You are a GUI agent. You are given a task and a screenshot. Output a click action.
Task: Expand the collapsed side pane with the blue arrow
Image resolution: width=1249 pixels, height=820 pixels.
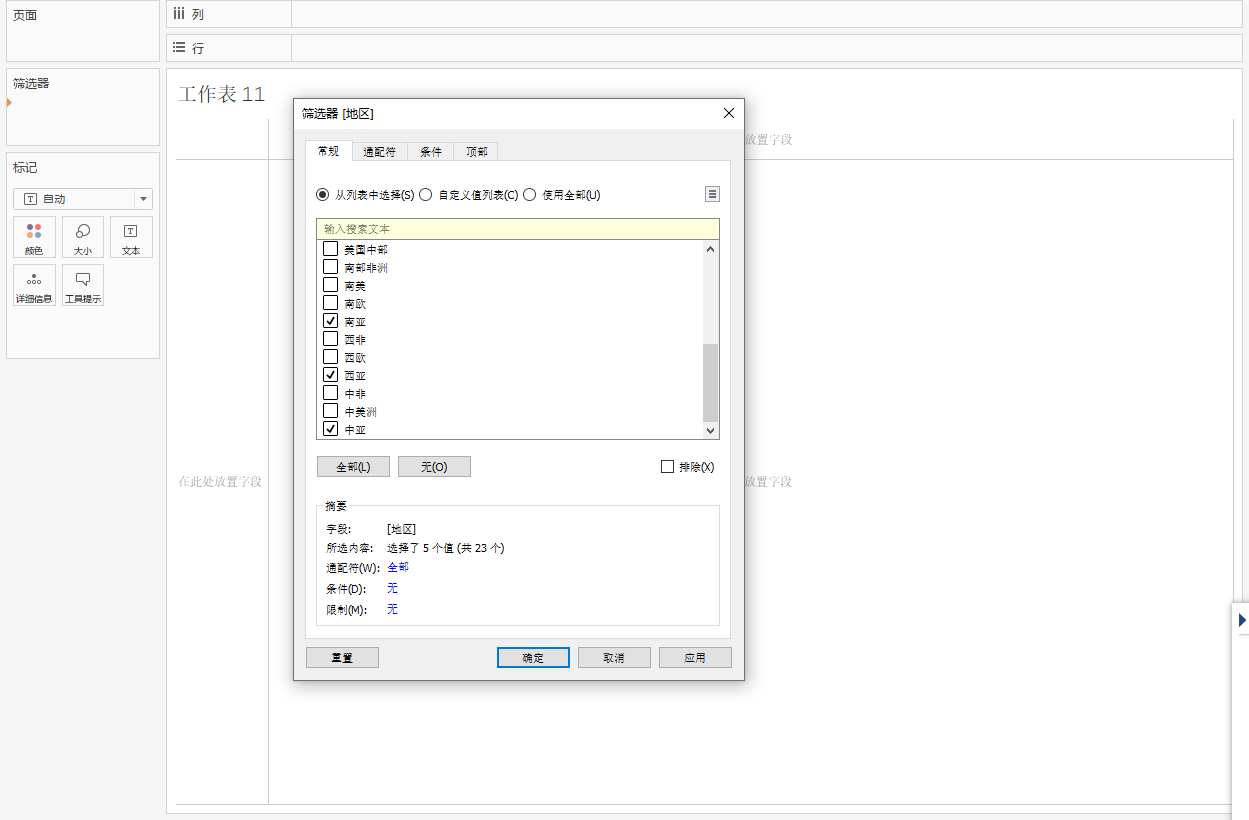click(x=1241, y=620)
